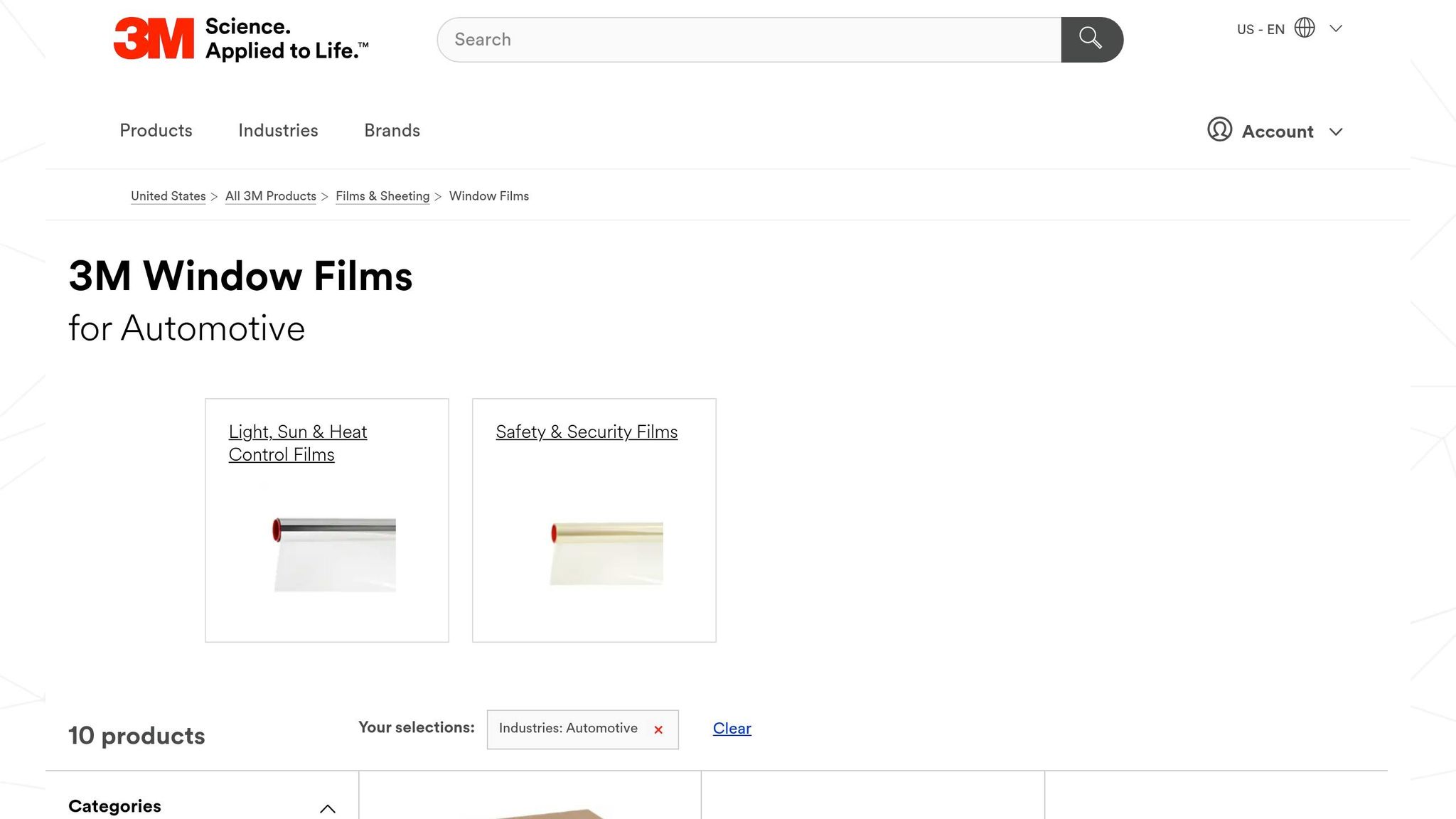
Task: Go to All 3M Products breadcrumb
Action: coord(270,196)
